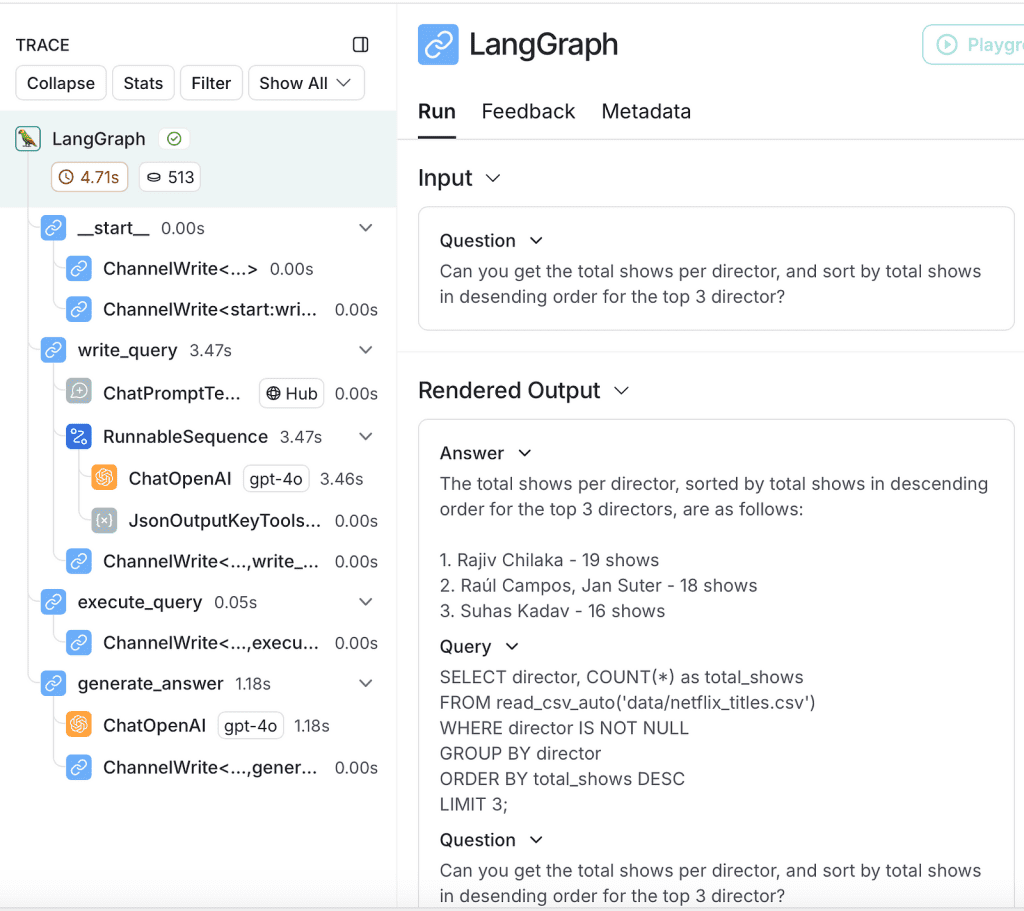
Task: Click the green success check icon
Action: point(174,139)
